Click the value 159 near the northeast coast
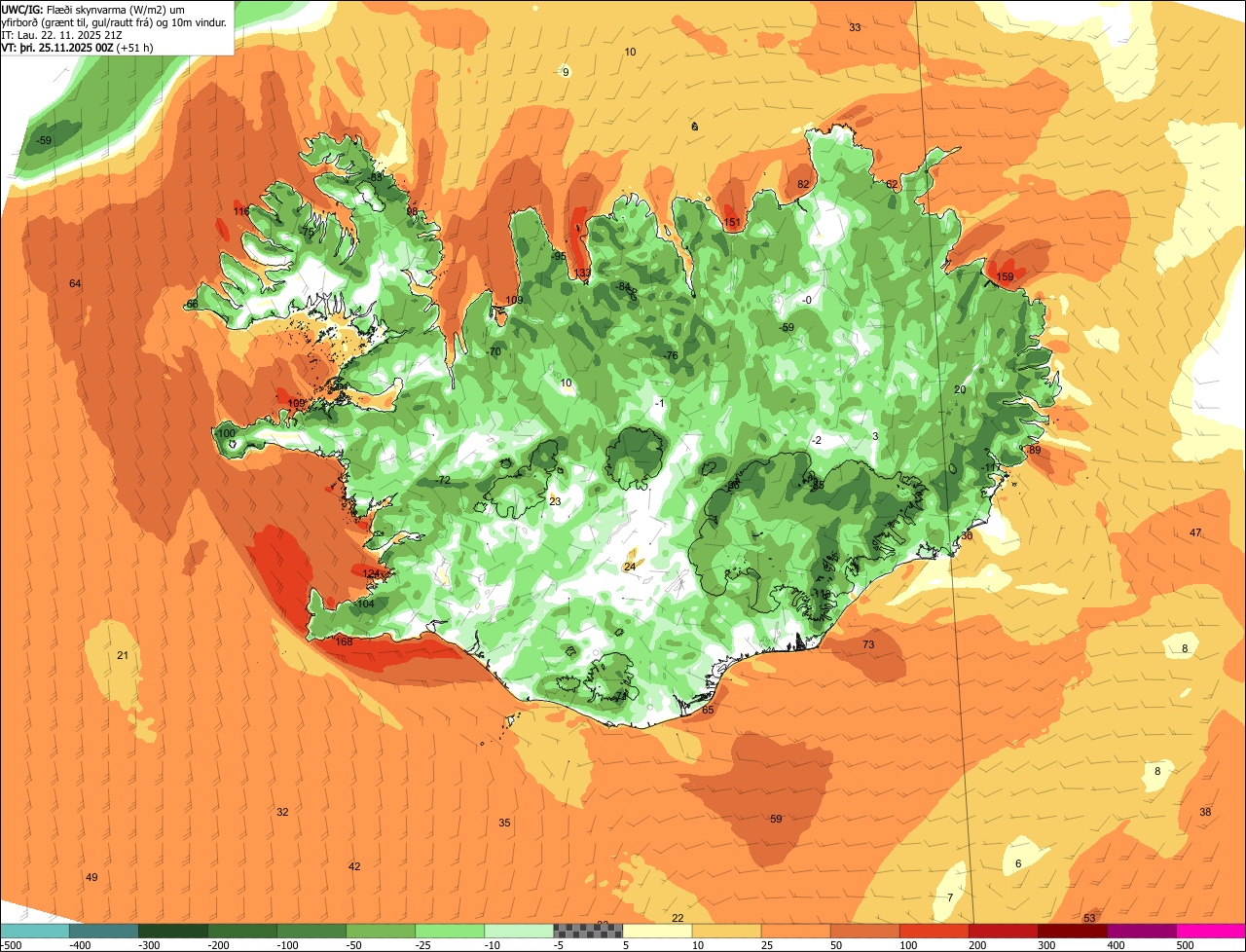 point(1005,277)
